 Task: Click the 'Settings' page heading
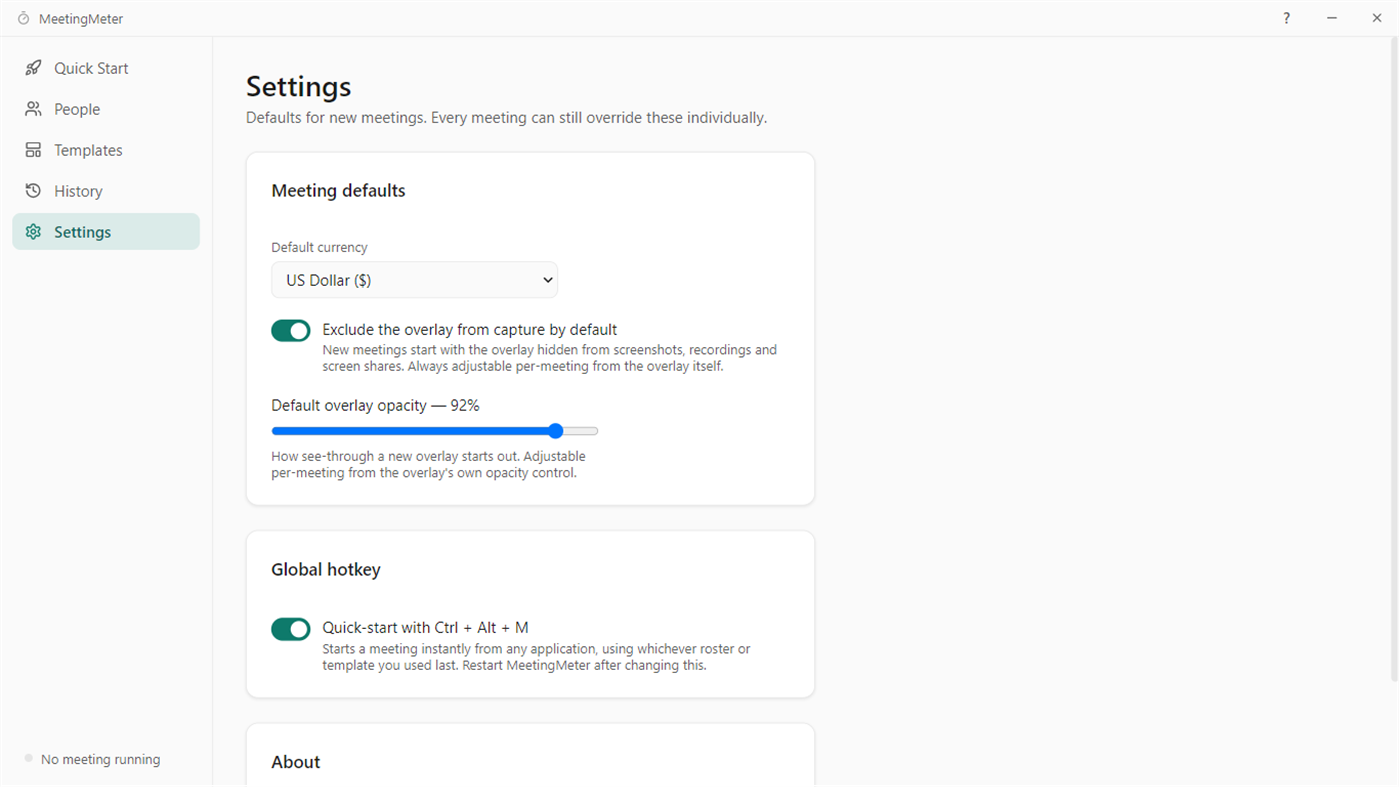tap(298, 87)
